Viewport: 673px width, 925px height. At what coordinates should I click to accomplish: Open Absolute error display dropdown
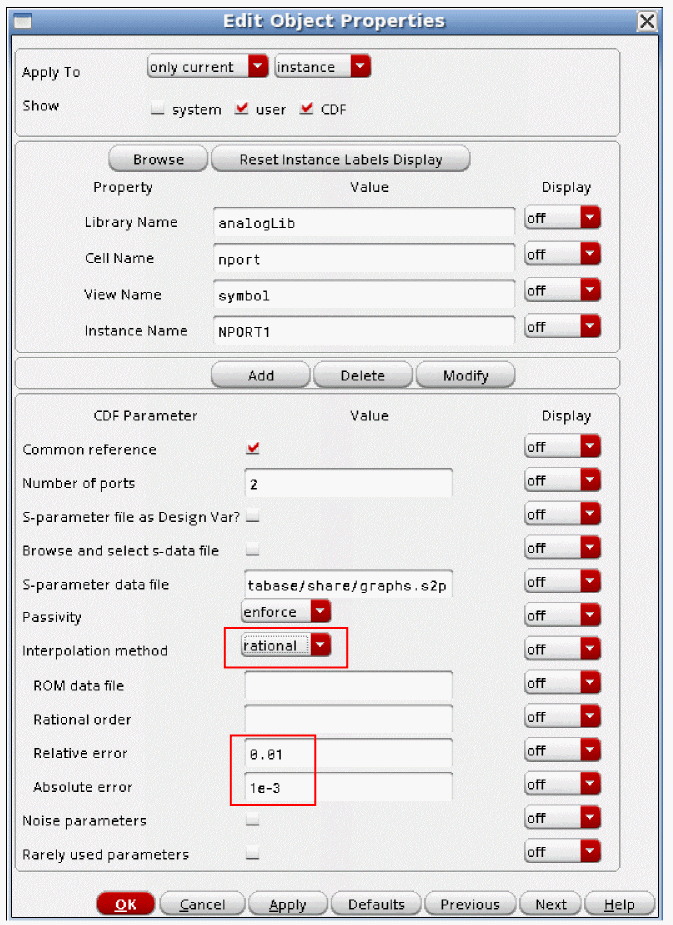(563, 784)
